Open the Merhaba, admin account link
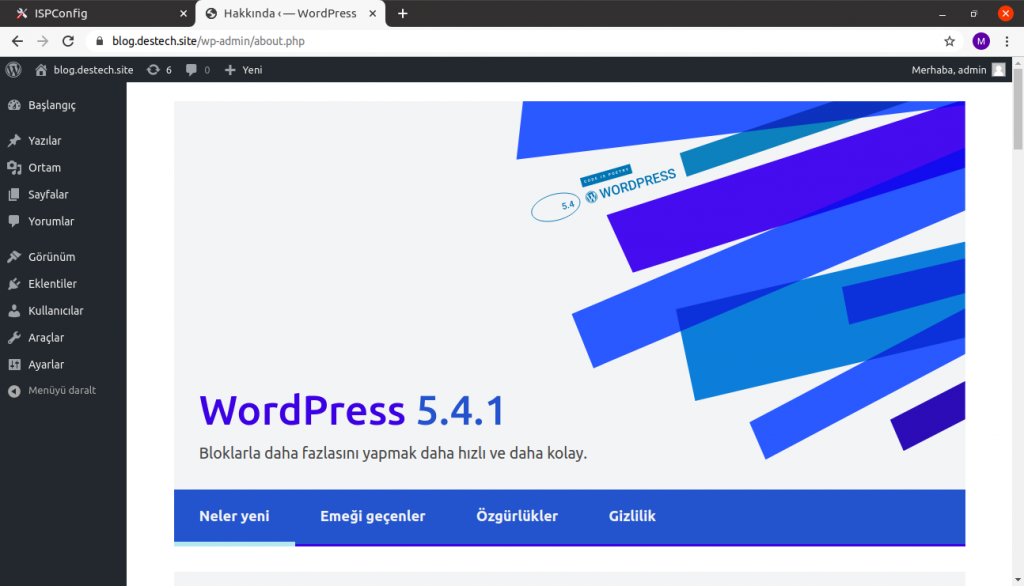 click(x=949, y=70)
